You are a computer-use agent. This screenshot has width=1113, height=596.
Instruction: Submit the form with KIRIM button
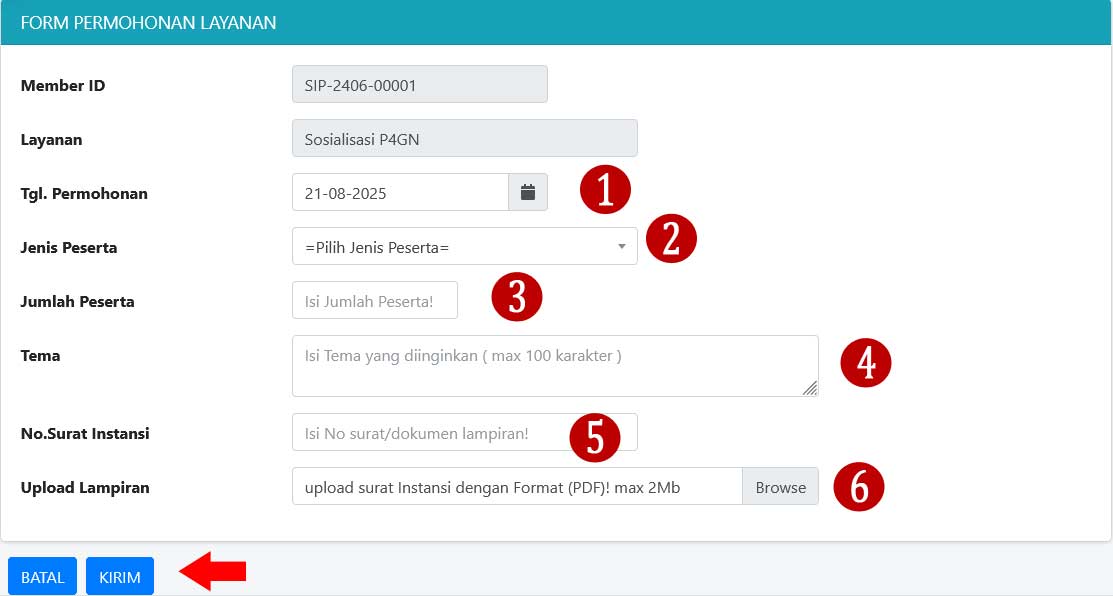point(120,577)
